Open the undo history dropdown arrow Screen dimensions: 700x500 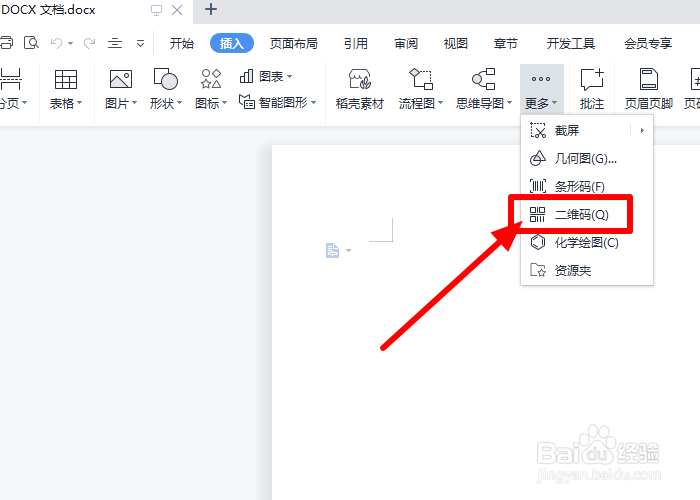tap(71, 43)
